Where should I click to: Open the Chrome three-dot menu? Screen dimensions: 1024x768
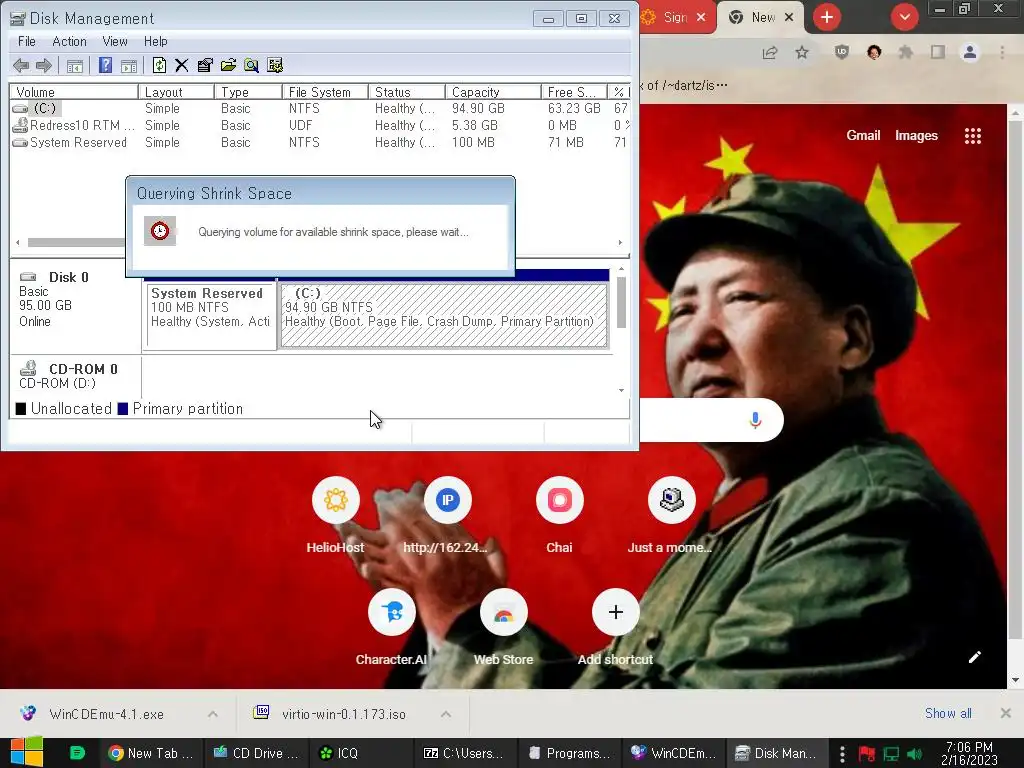[x=1002, y=53]
